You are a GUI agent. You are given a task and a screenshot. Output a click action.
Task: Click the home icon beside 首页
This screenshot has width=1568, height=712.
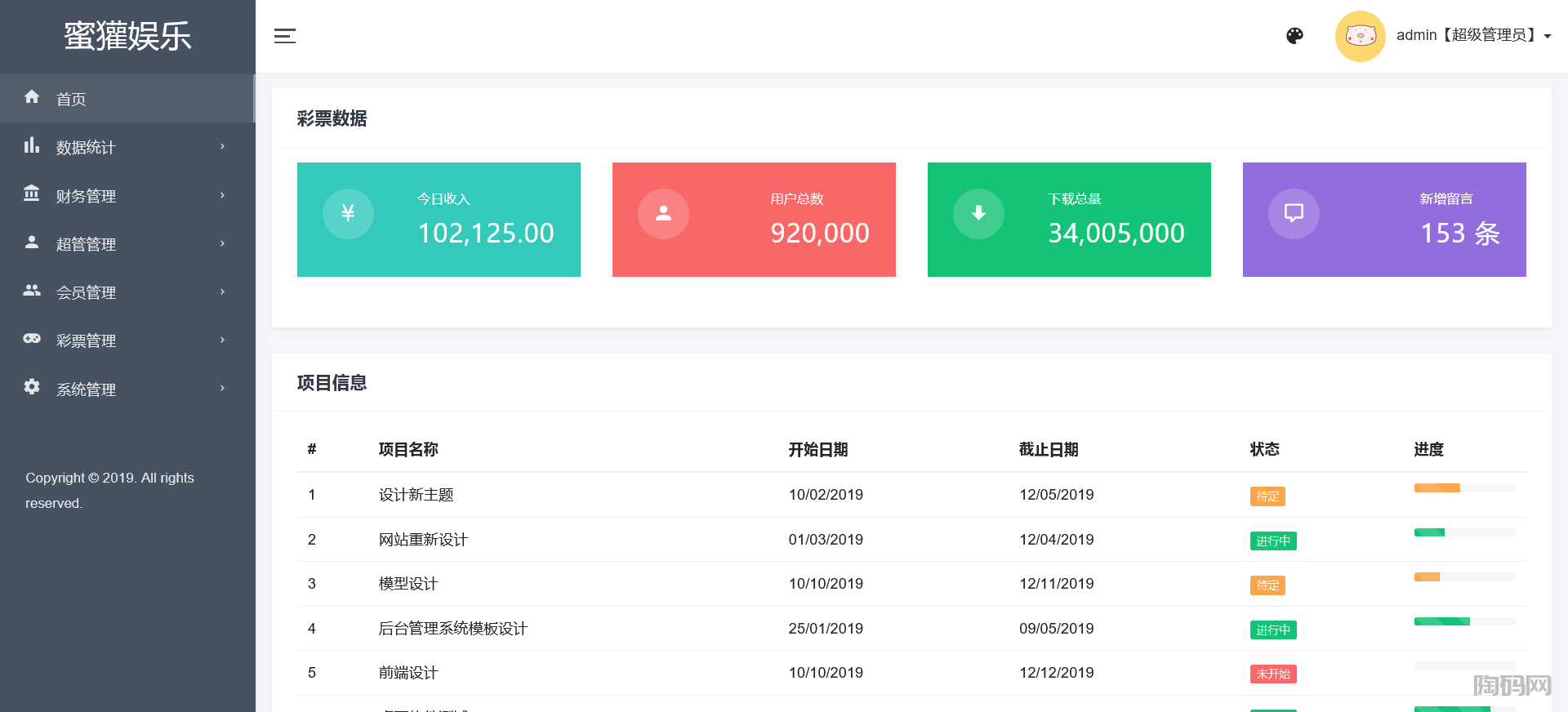[x=32, y=97]
